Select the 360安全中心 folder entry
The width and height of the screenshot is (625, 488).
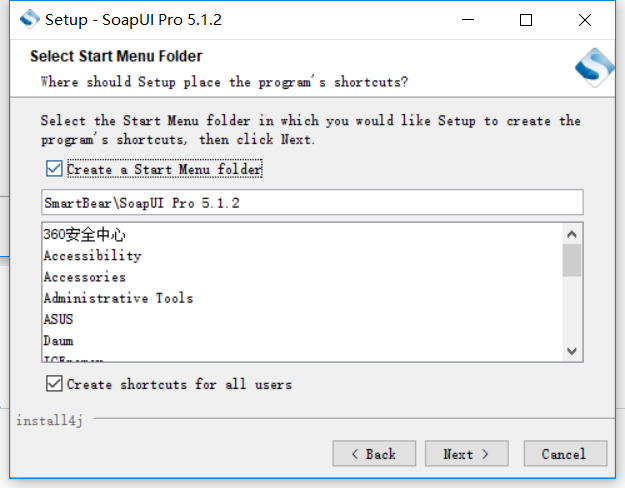coord(302,234)
